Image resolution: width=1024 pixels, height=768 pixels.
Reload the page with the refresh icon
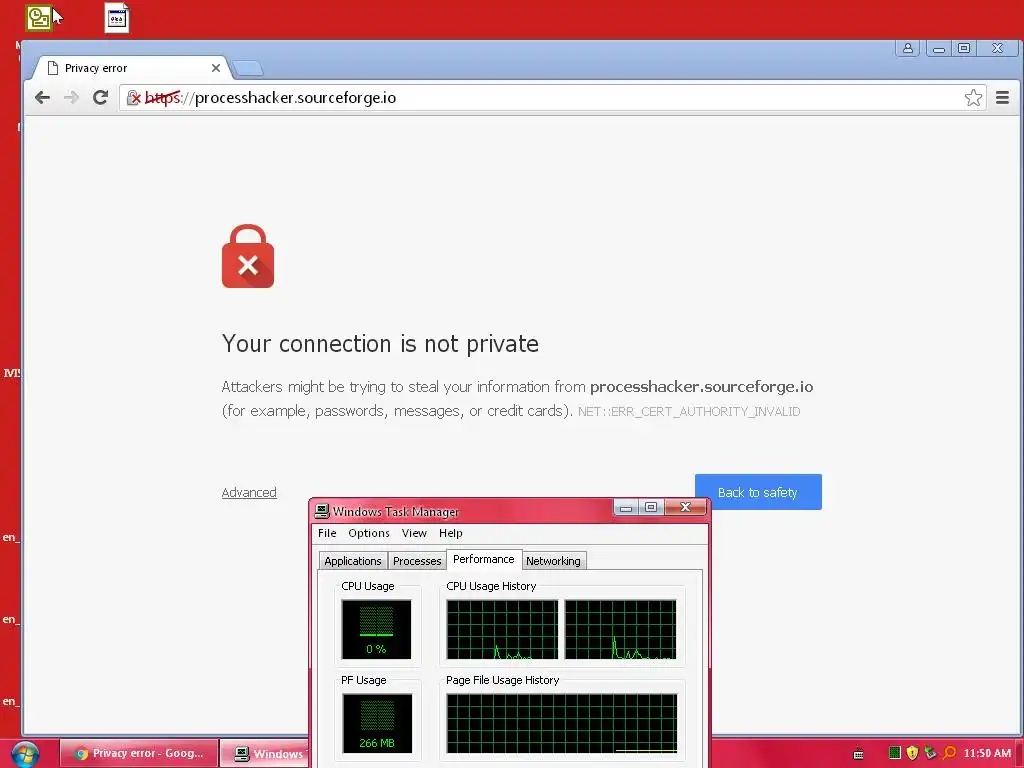click(101, 98)
